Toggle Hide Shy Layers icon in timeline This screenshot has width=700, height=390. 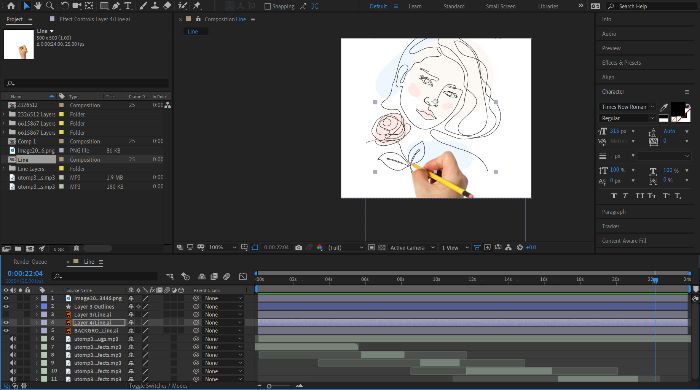(x=202, y=277)
